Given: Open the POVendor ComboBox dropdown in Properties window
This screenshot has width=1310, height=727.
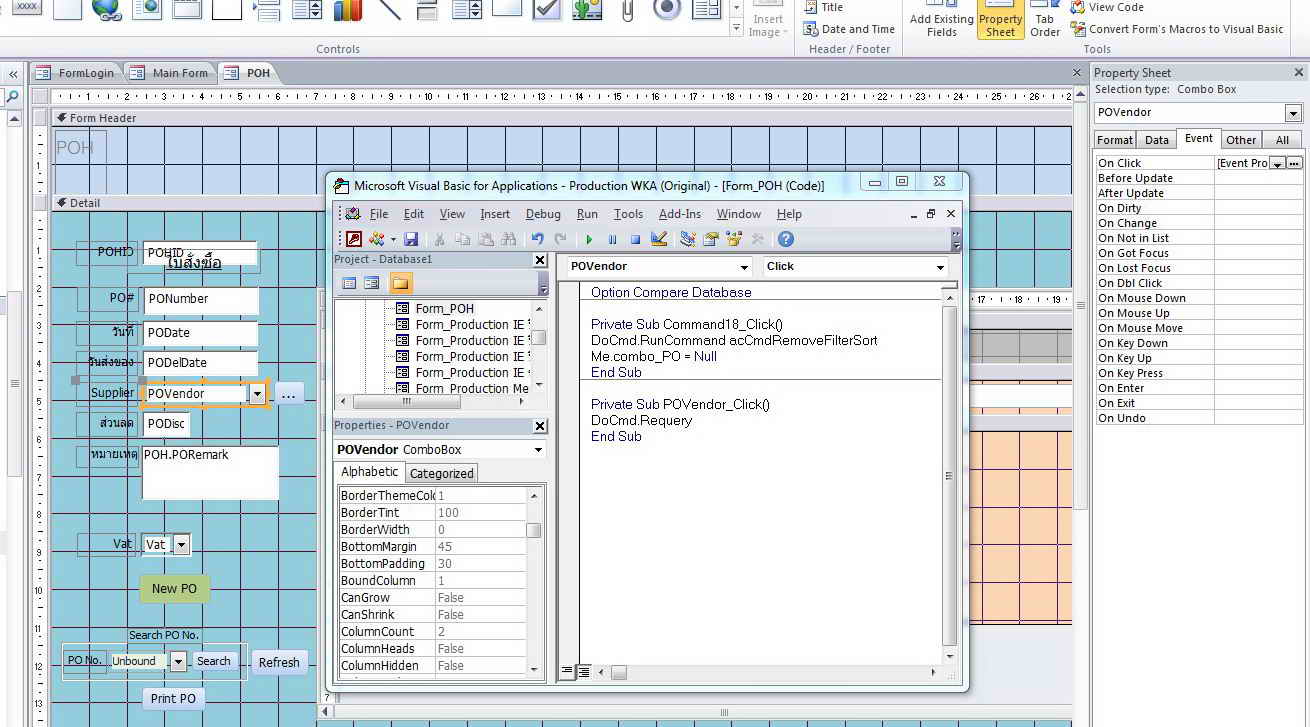Looking at the screenshot, I should click(x=538, y=450).
